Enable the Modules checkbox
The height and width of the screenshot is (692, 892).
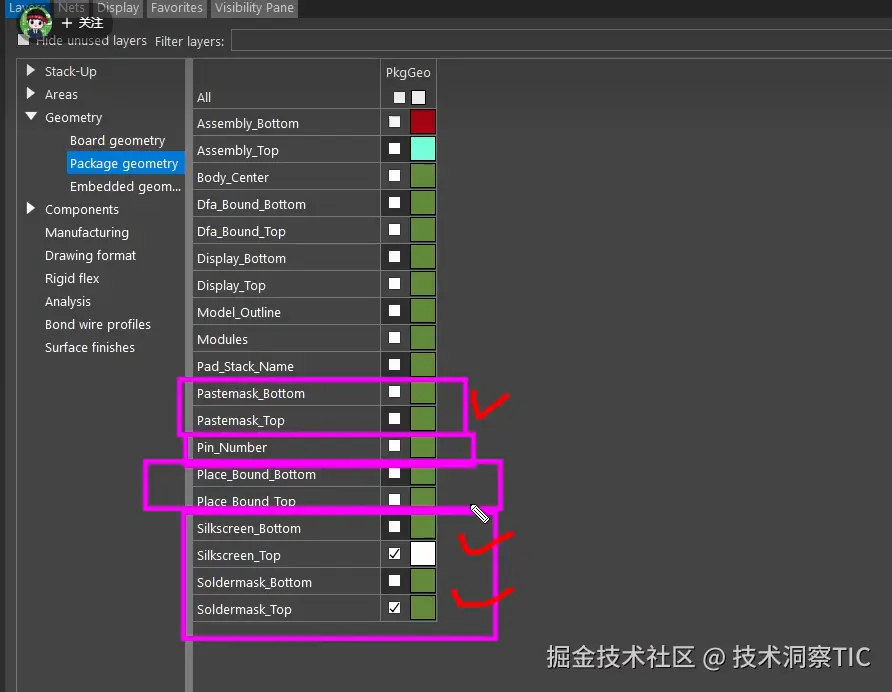394,338
